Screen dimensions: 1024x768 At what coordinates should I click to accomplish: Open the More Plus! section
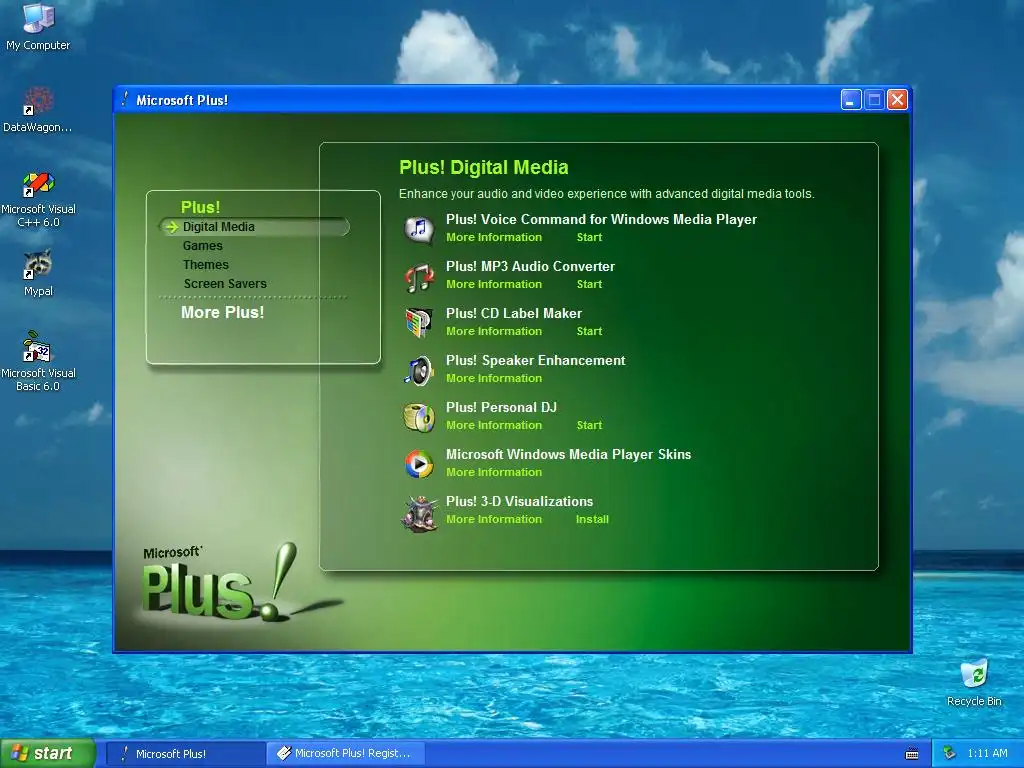pyautogui.click(x=223, y=312)
